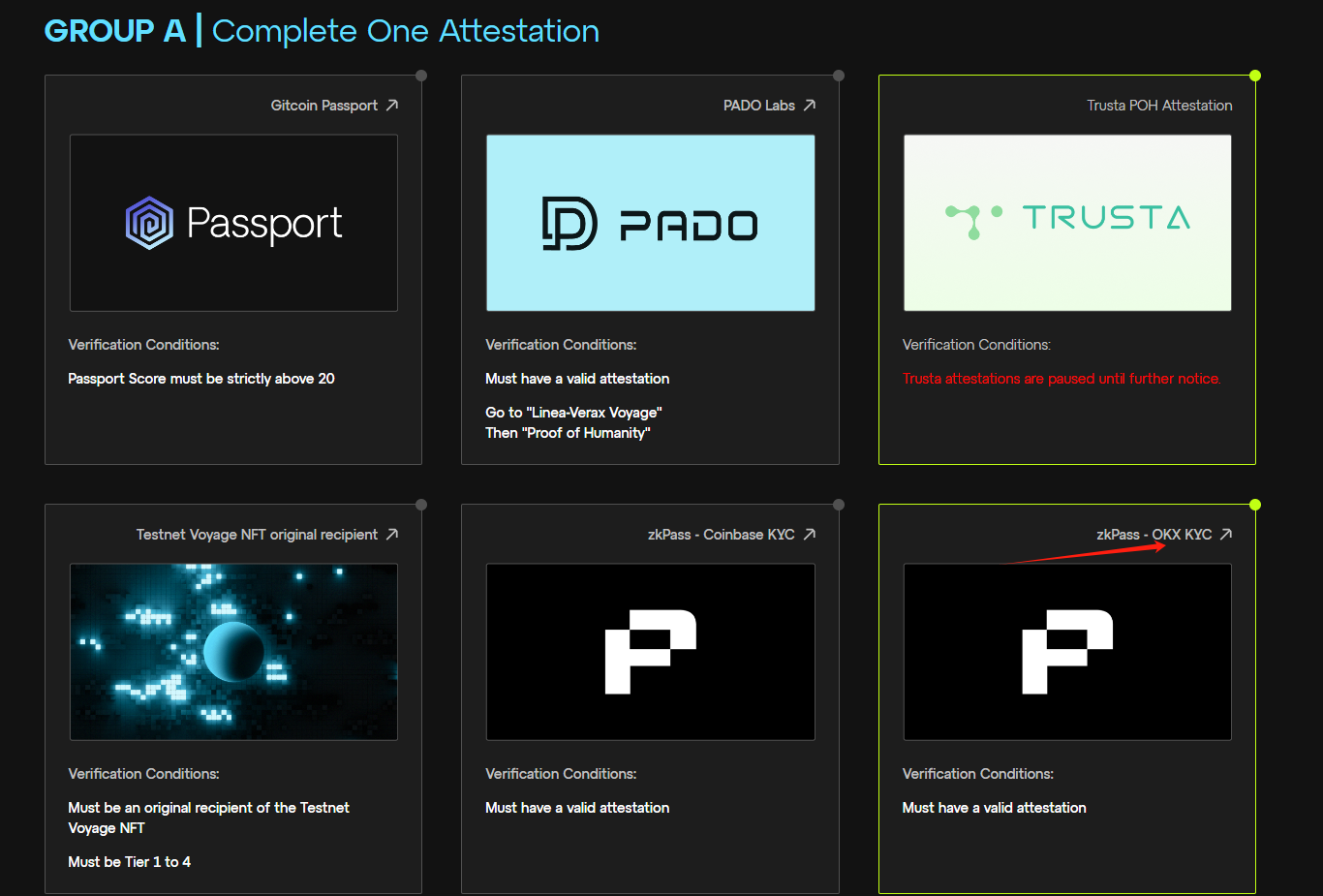The width and height of the screenshot is (1323, 896).
Task: Click the green status dot on Trusta card
Action: tap(1255, 76)
